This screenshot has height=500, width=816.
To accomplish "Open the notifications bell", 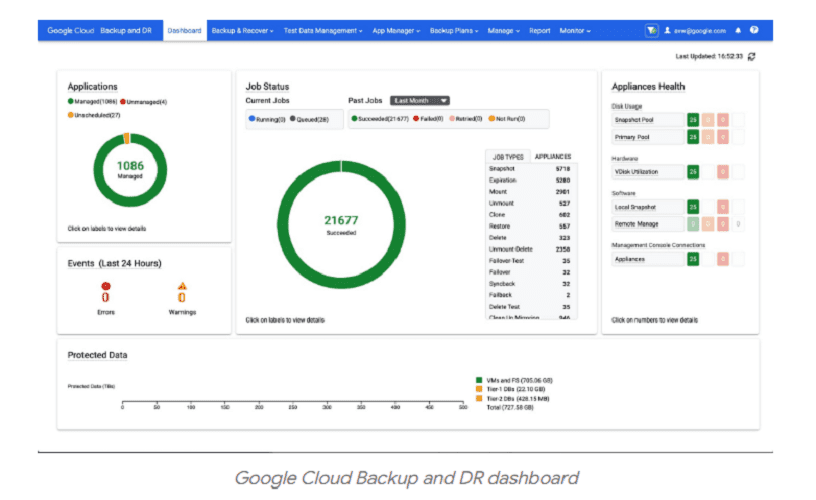I will click(738, 30).
